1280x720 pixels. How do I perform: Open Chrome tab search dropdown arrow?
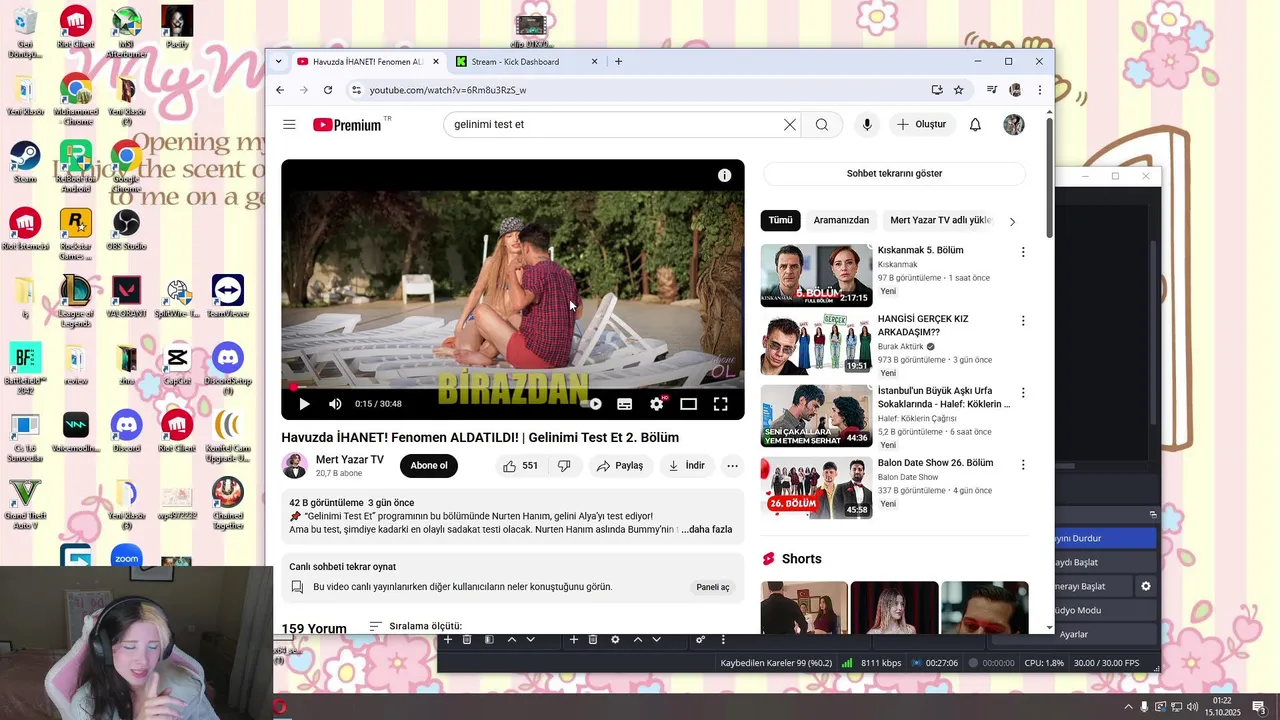pyautogui.click(x=278, y=61)
